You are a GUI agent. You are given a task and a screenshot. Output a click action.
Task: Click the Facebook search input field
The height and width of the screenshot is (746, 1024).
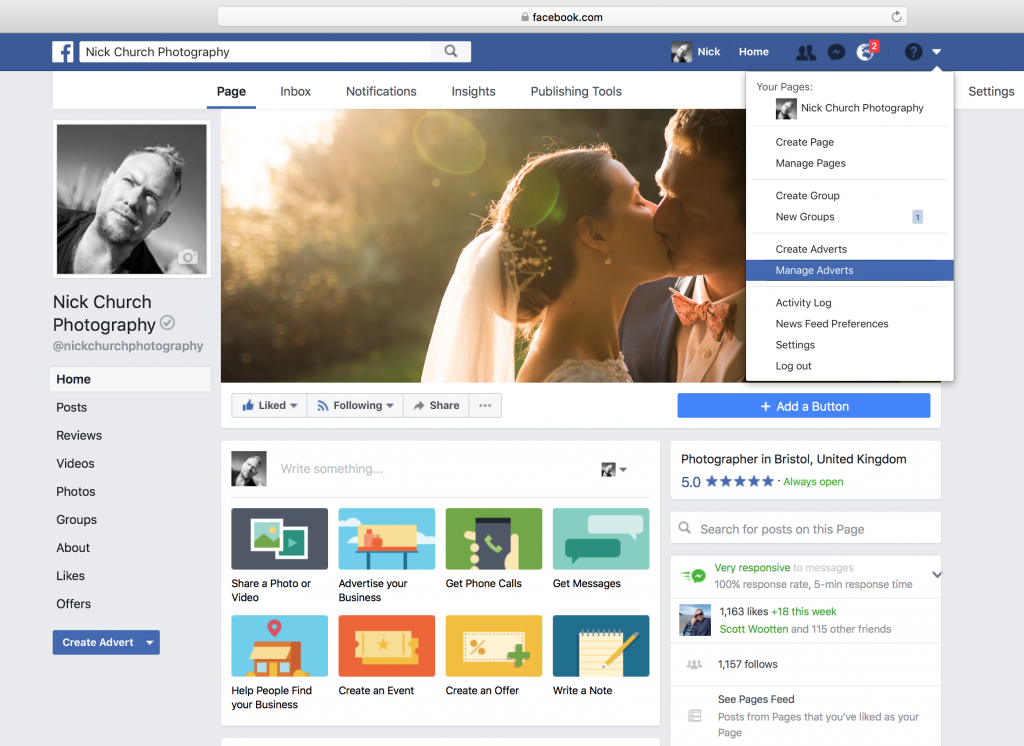tap(255, 52)
